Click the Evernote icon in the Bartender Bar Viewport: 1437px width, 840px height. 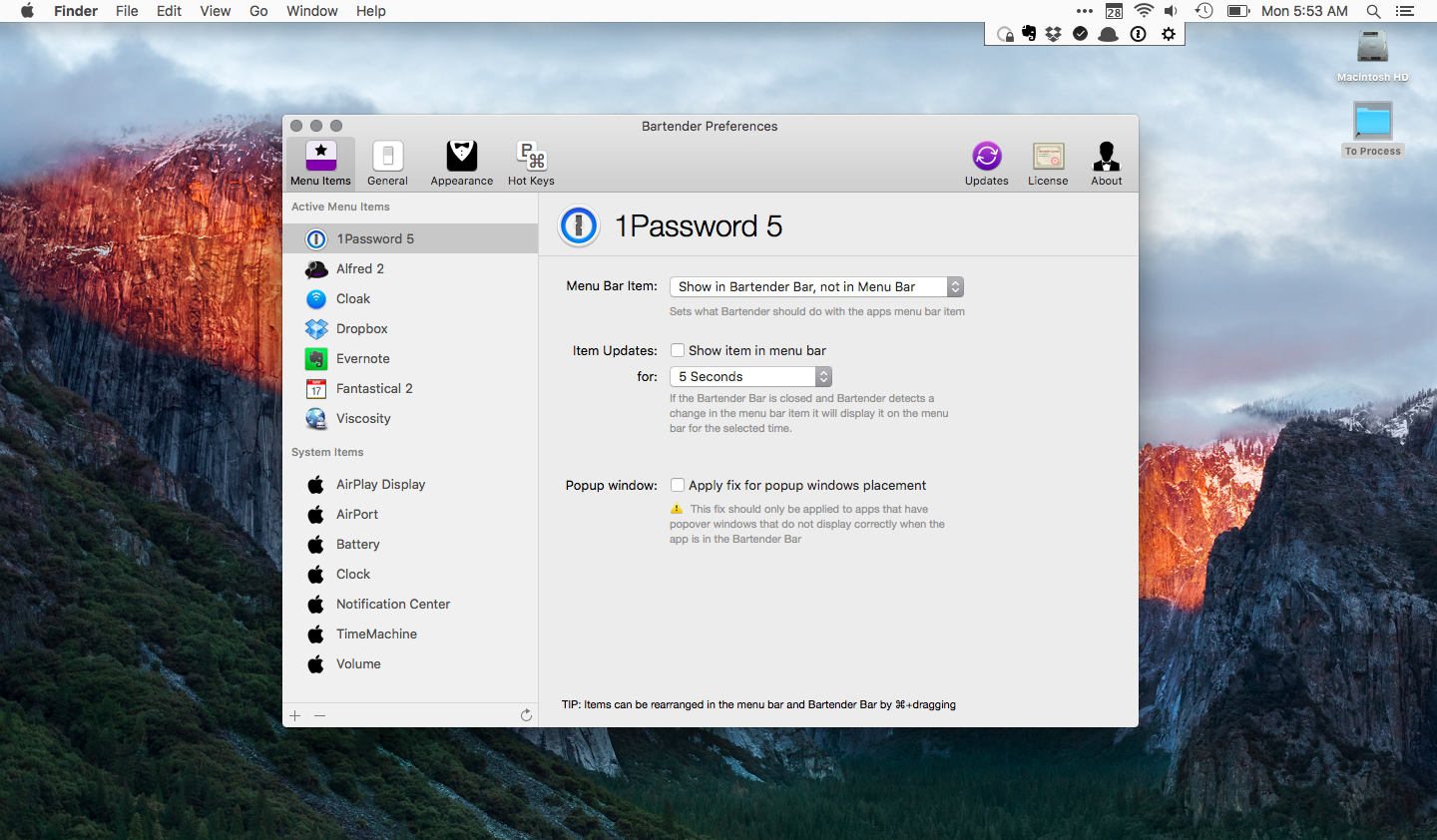click(1029, 34)
